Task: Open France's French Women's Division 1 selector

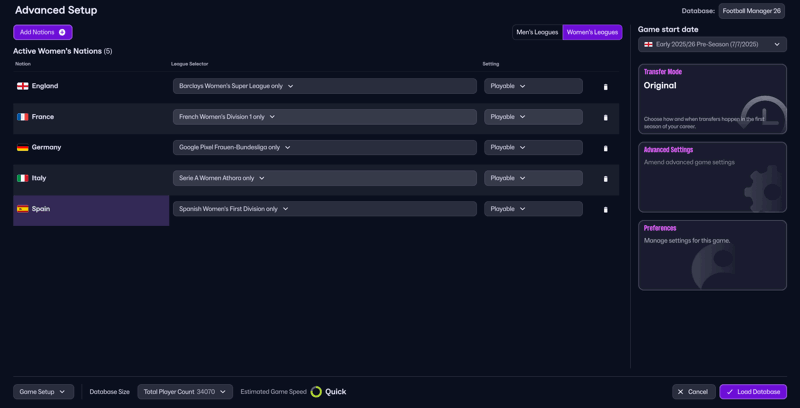Action: [324, 117]
